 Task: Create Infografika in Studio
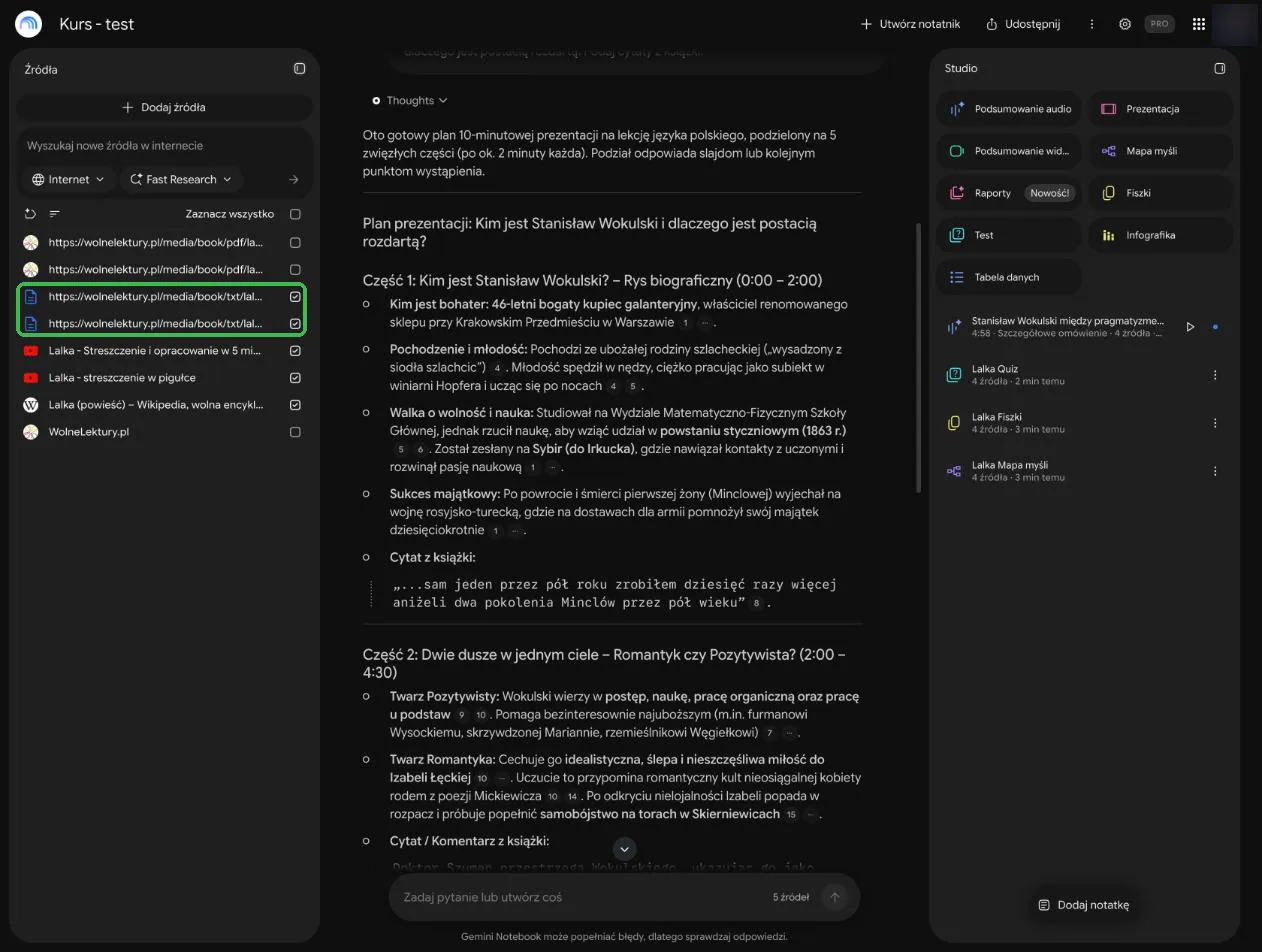click(x=1160, y=235)
